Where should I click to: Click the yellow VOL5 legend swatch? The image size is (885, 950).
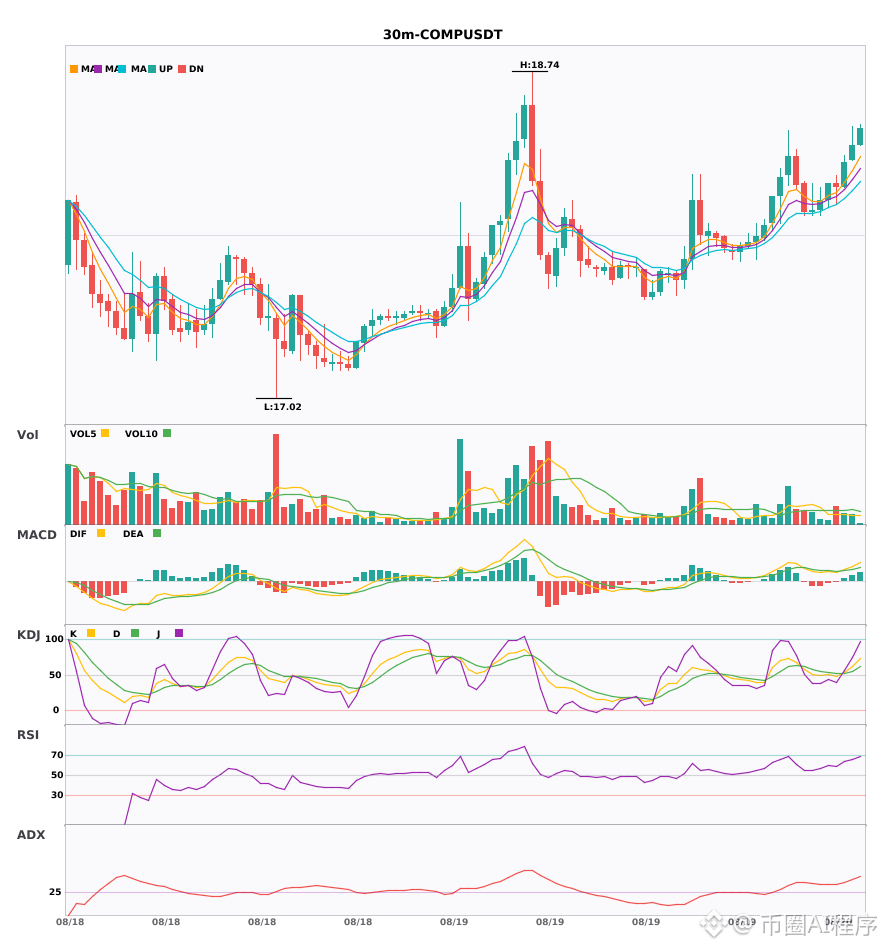click(x=105, y=433)
